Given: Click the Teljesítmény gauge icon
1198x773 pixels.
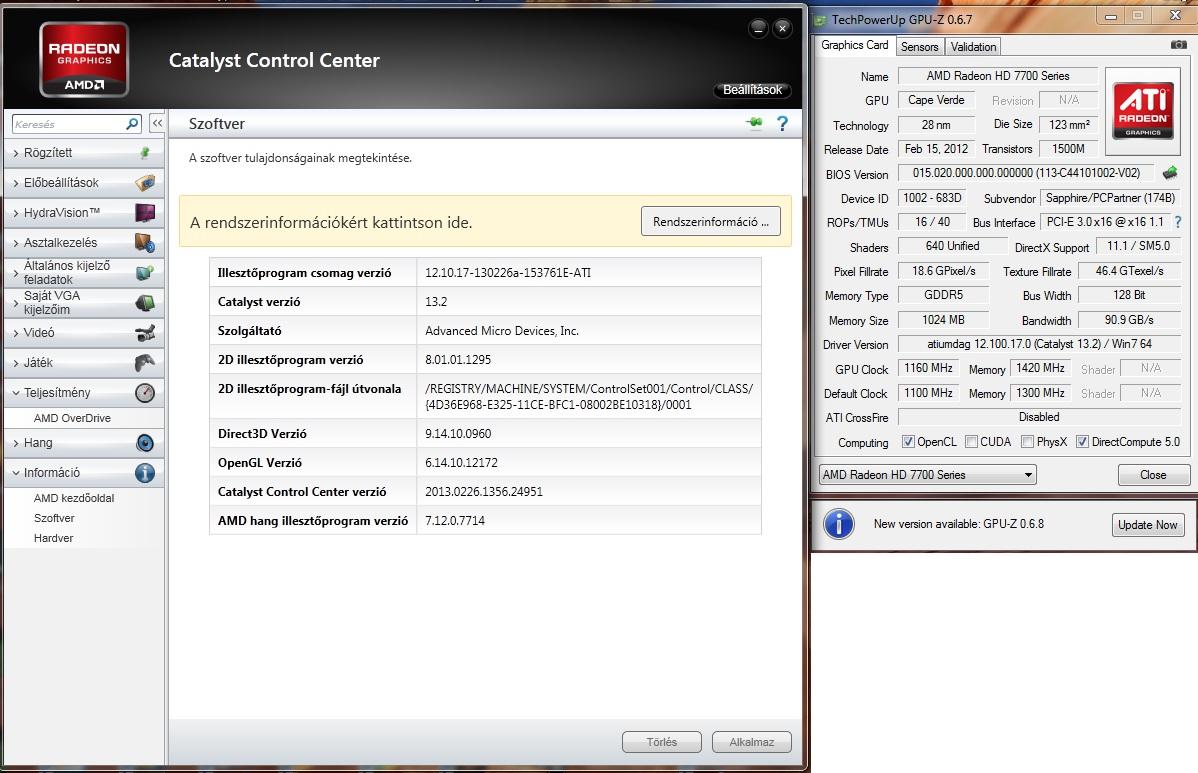Looking at the screenshot, I should (x=144, y=393).
